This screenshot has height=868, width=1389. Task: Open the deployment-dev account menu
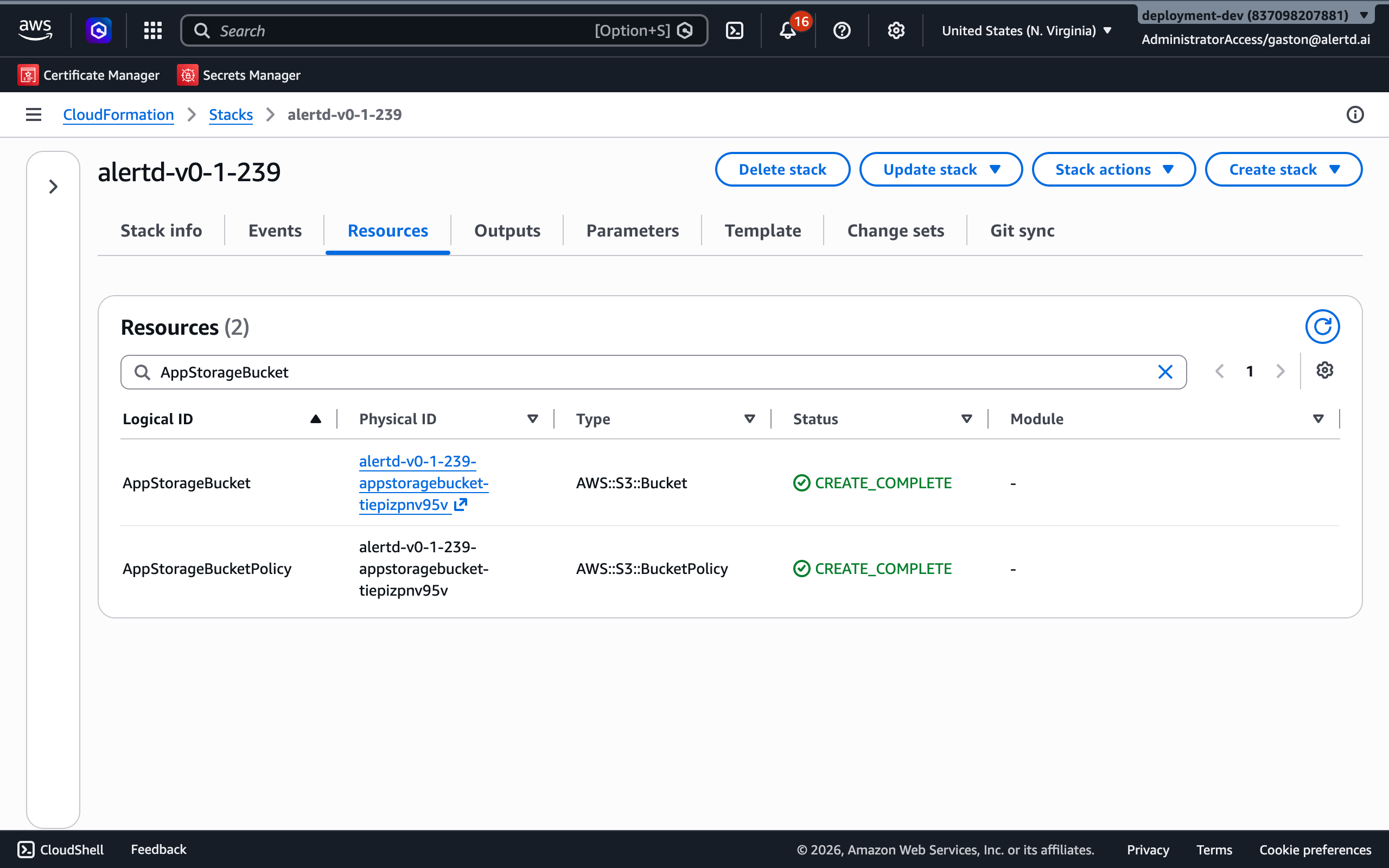coord(1256,15)
